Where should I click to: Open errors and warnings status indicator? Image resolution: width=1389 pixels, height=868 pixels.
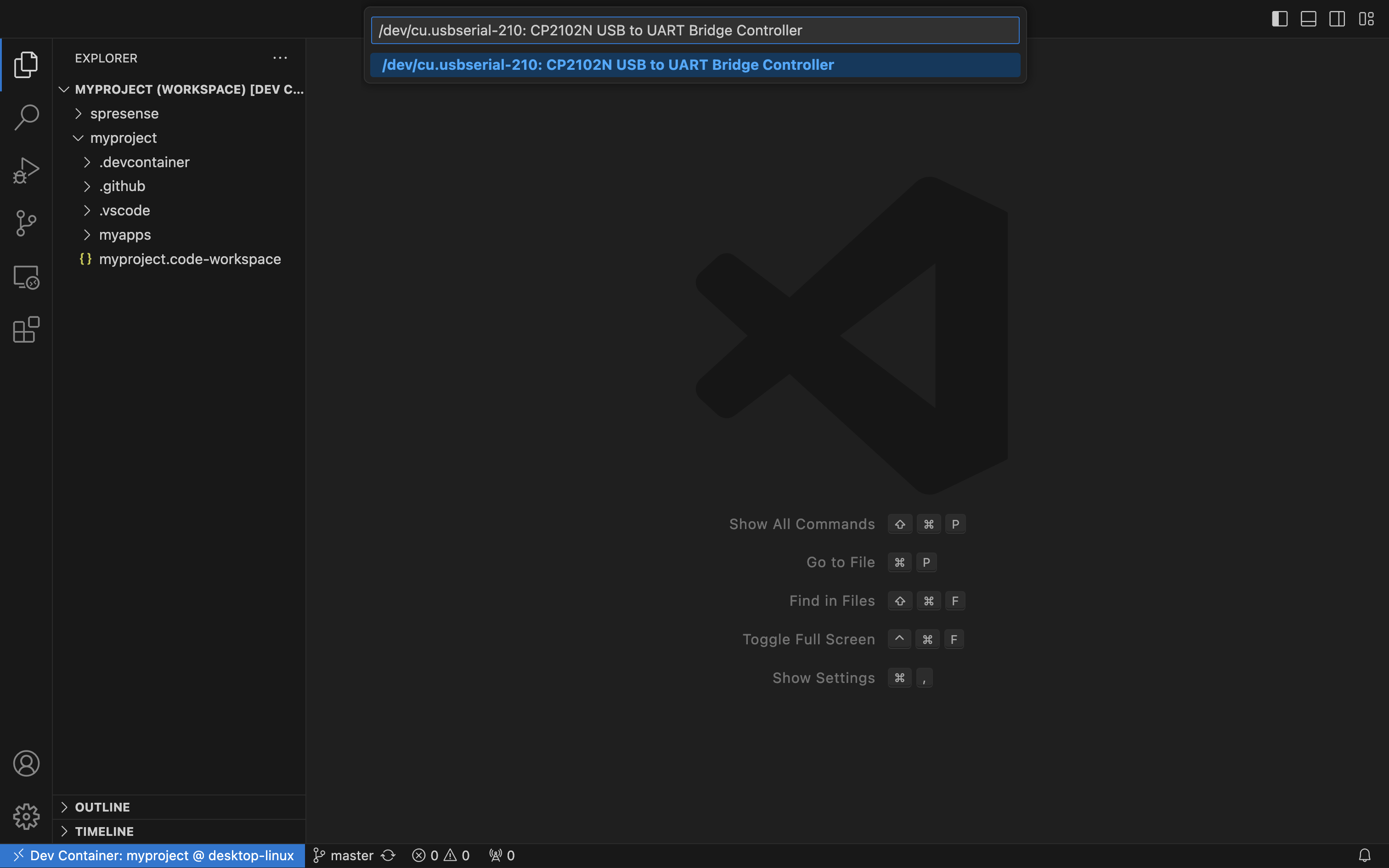441,855
